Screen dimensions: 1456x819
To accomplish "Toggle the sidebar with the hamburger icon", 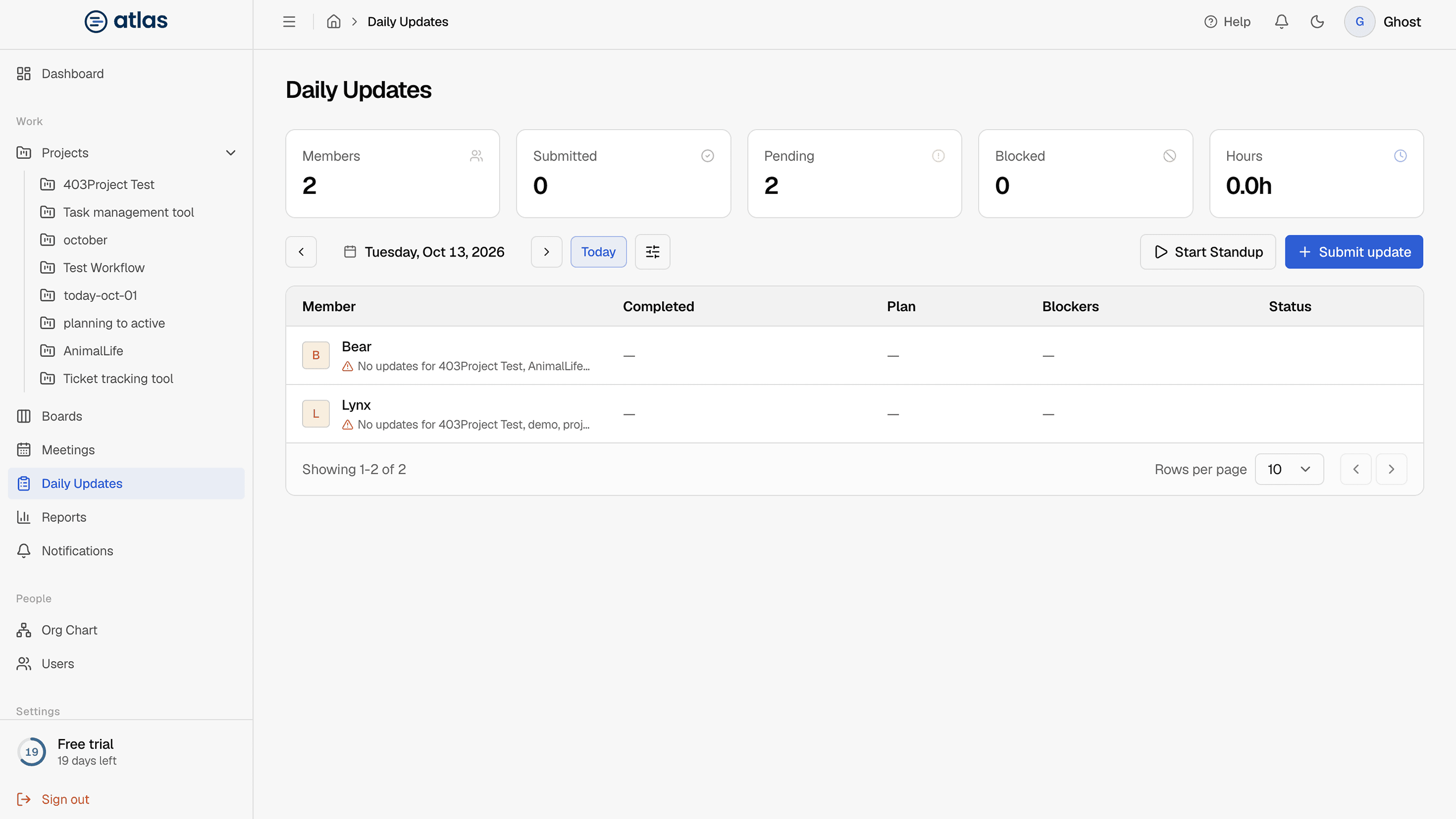I will (x=289, y=21).
